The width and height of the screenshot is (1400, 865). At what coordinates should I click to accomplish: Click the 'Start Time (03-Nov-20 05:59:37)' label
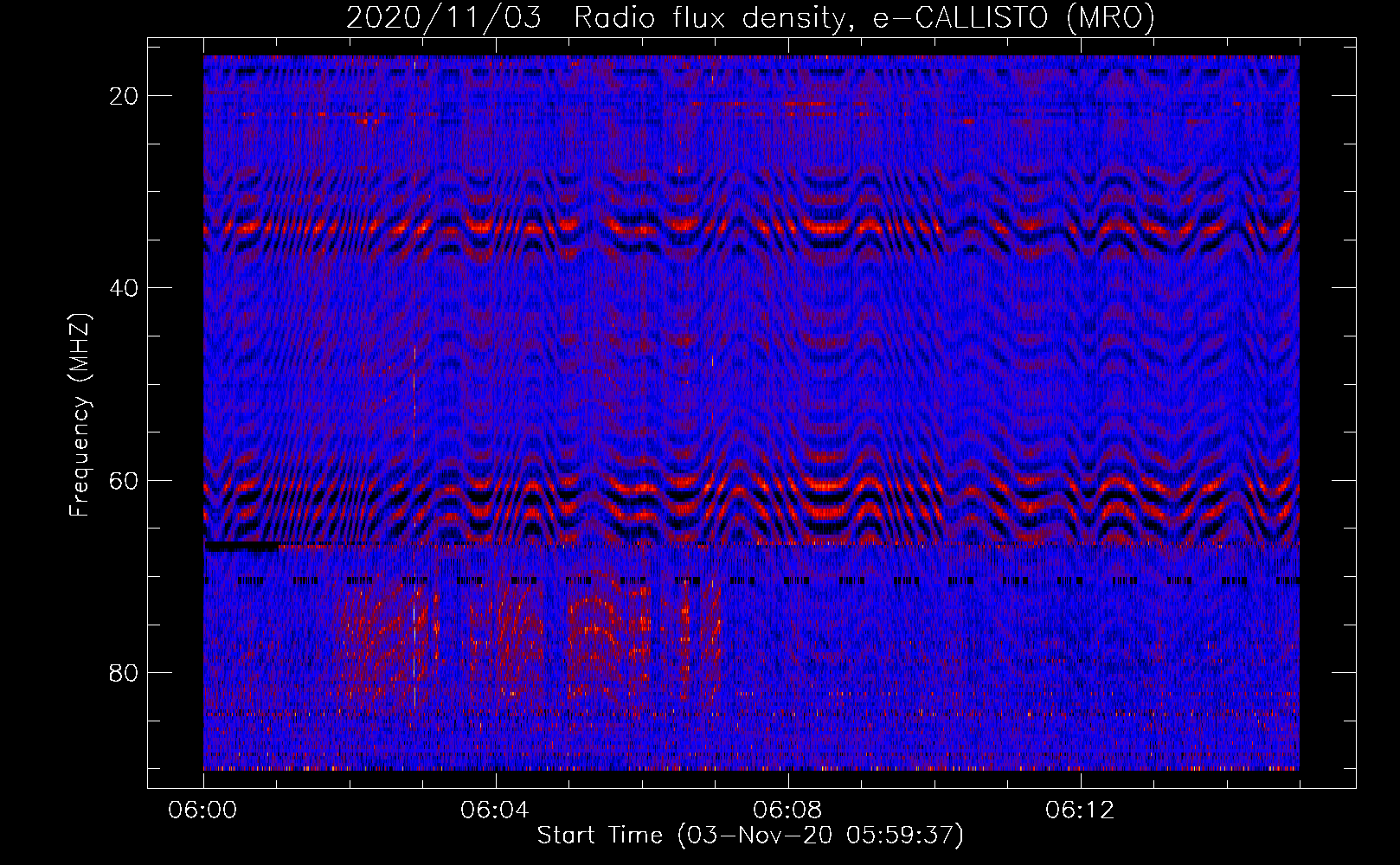[x=750, y=836]
